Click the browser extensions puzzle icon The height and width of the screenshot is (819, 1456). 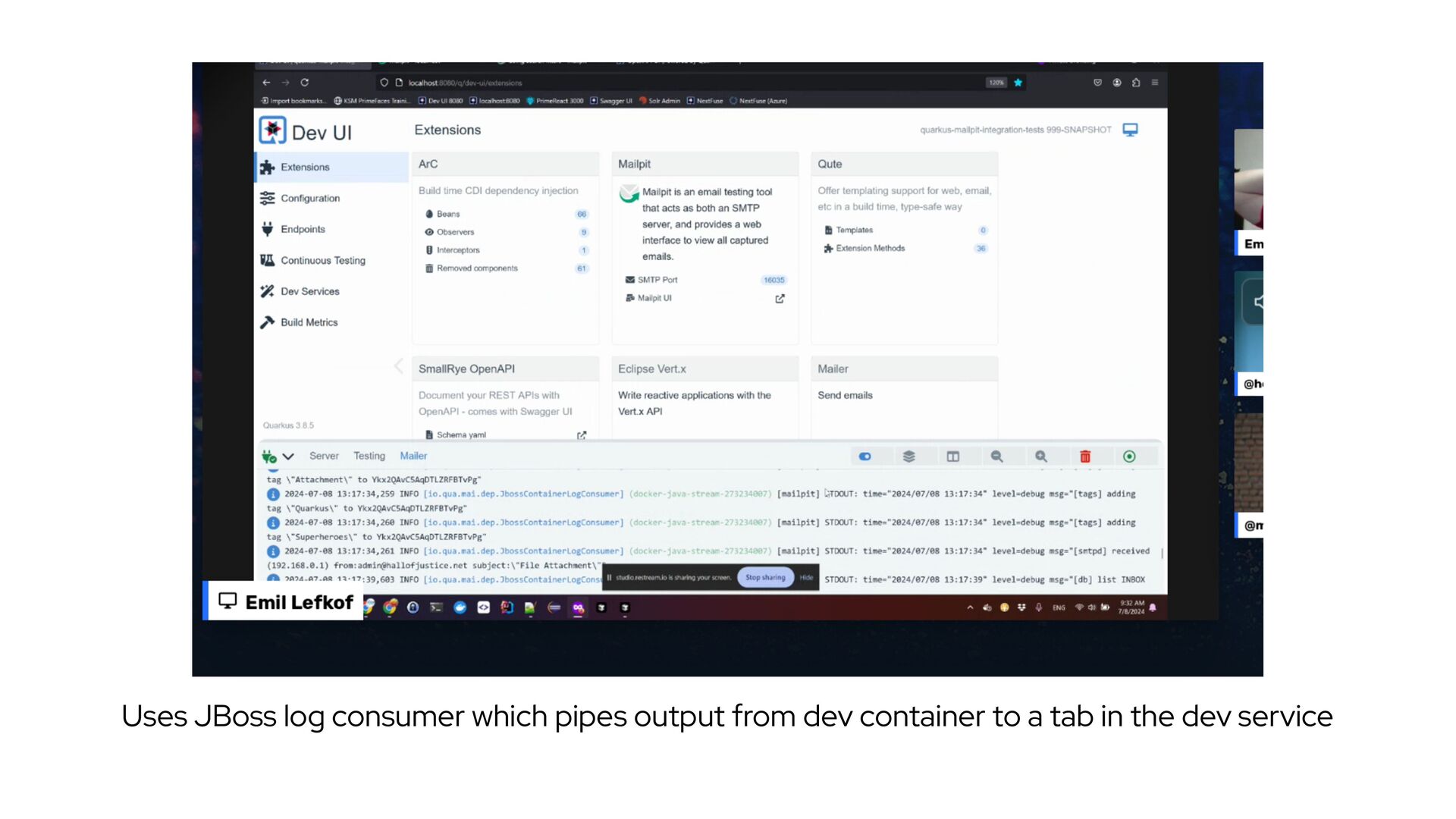(1136, 83)
